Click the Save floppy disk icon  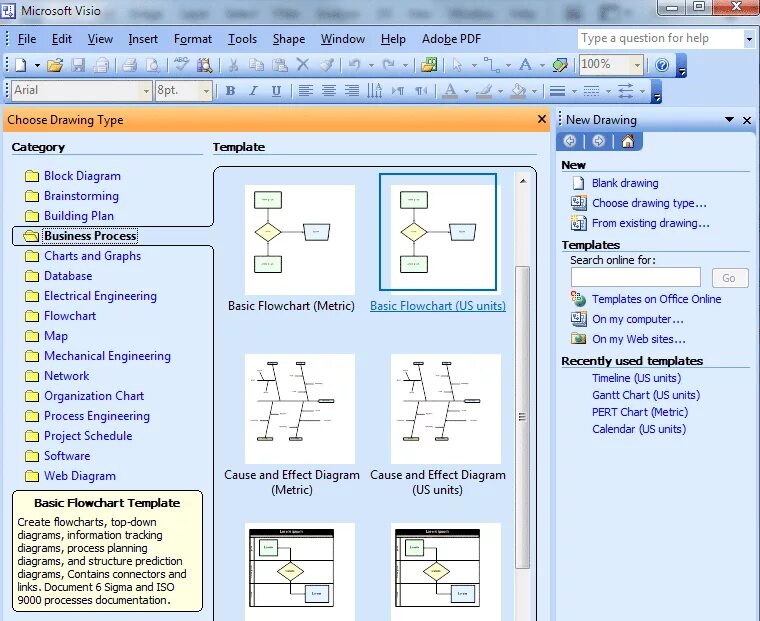click(78, 64)
